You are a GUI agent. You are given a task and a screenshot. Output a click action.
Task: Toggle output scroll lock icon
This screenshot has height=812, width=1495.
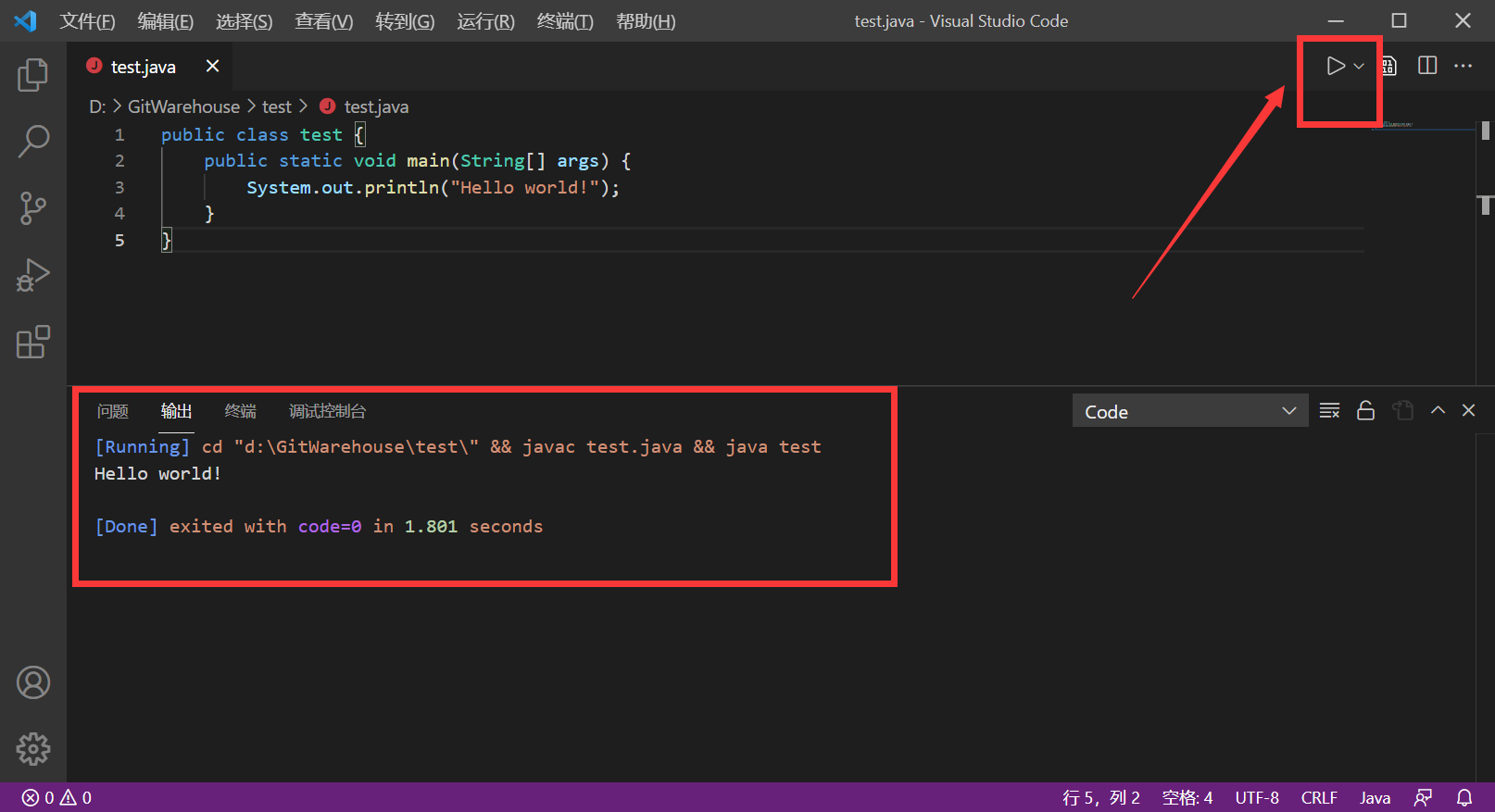[1365, 410]
